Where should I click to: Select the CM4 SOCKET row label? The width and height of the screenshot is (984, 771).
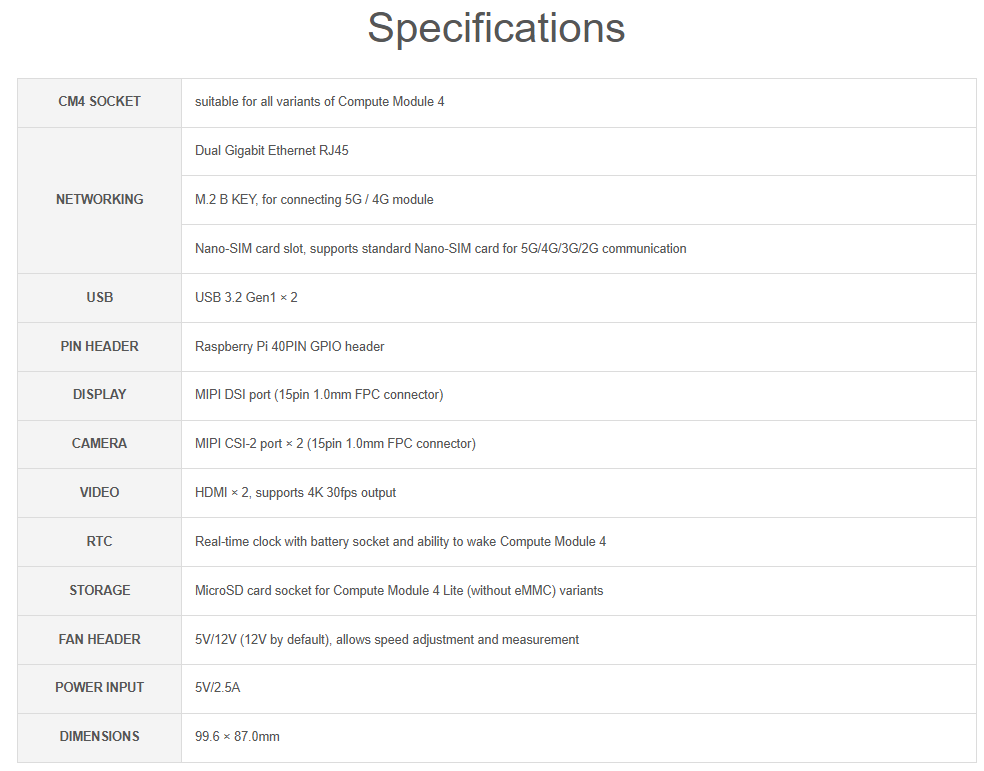click(99, 102)
